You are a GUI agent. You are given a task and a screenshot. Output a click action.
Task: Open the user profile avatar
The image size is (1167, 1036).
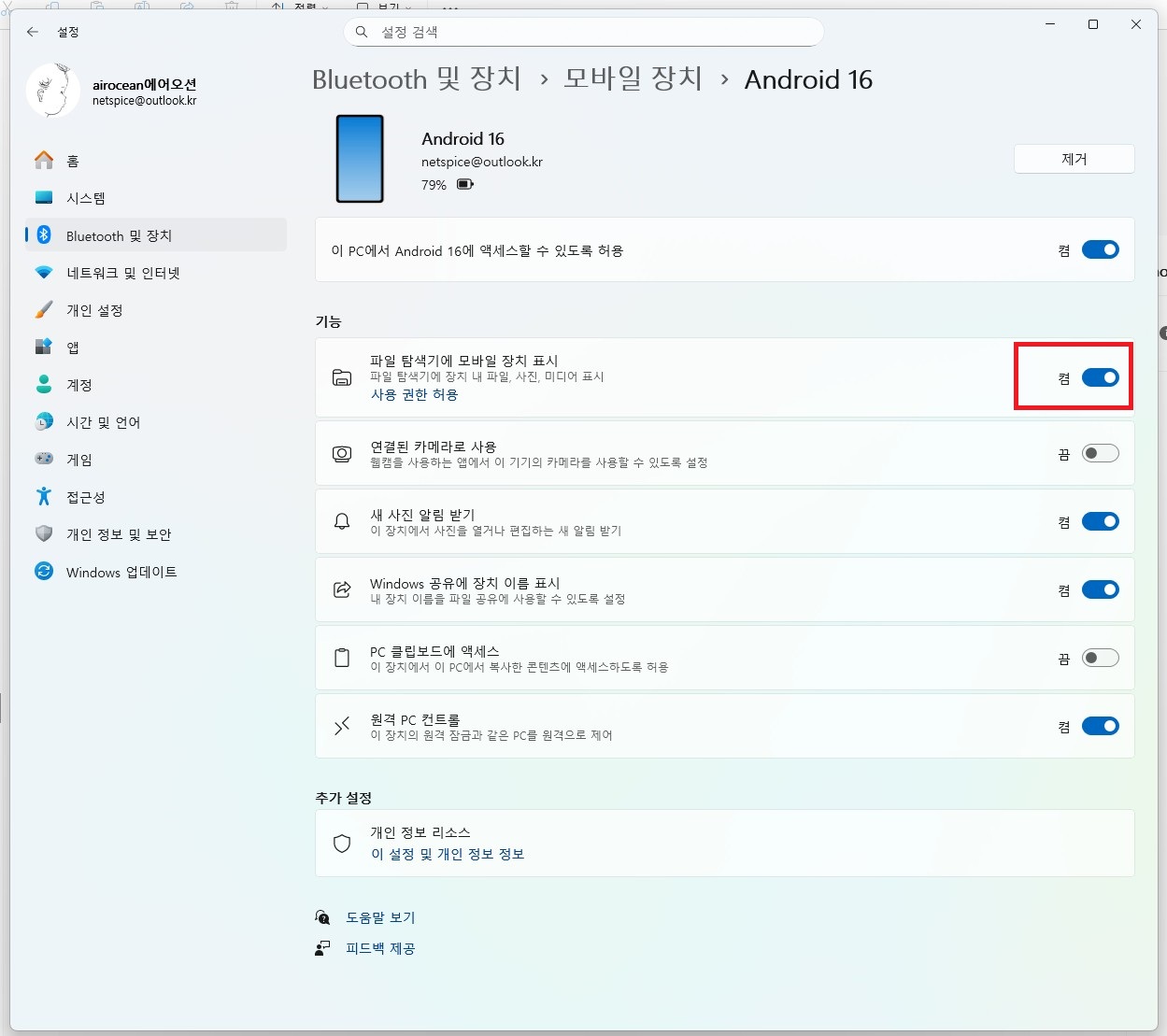pyautogui.click(x=52, y=92)
